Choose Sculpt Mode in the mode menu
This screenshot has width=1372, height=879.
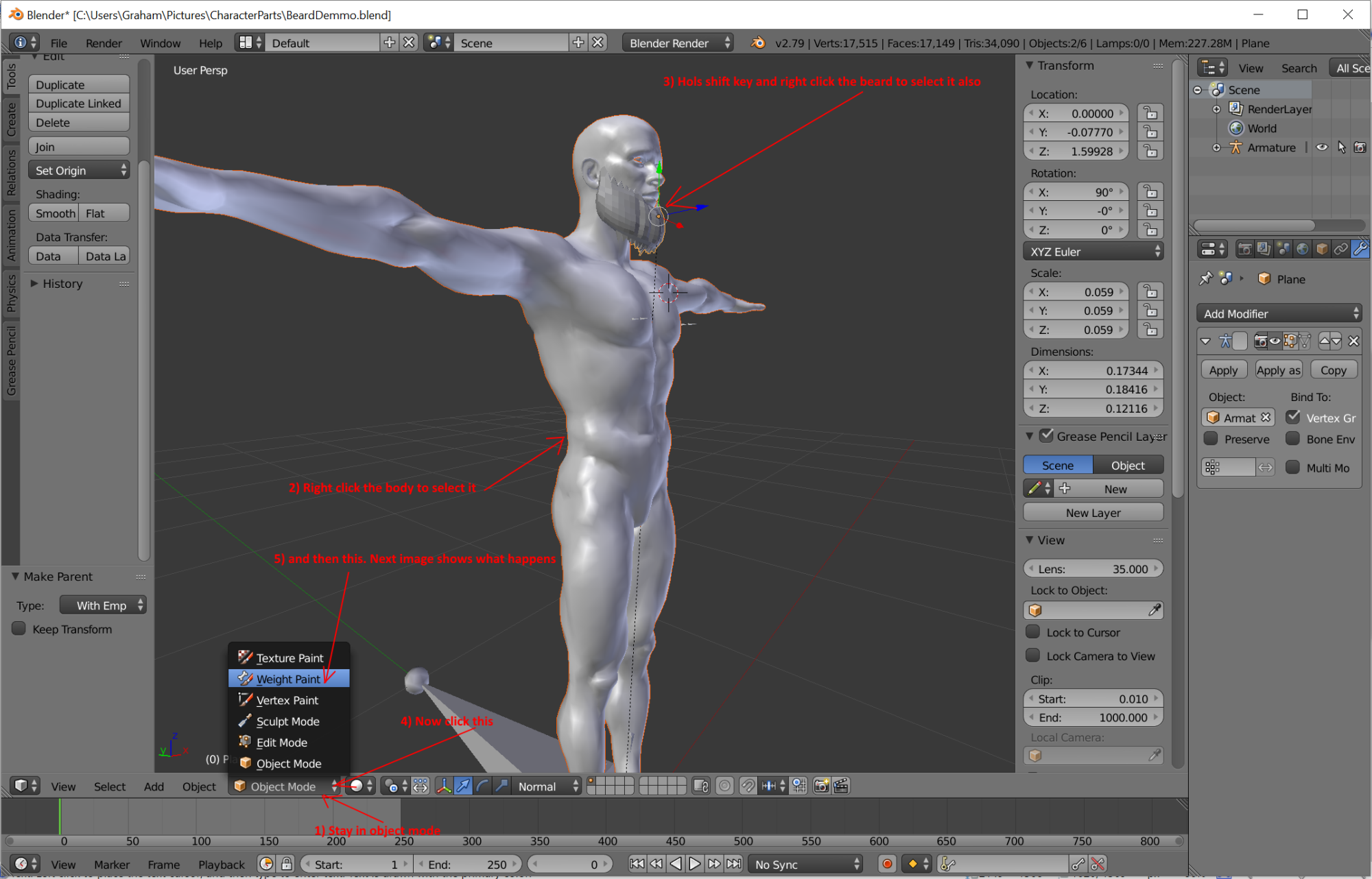click(x=289, y=721)
